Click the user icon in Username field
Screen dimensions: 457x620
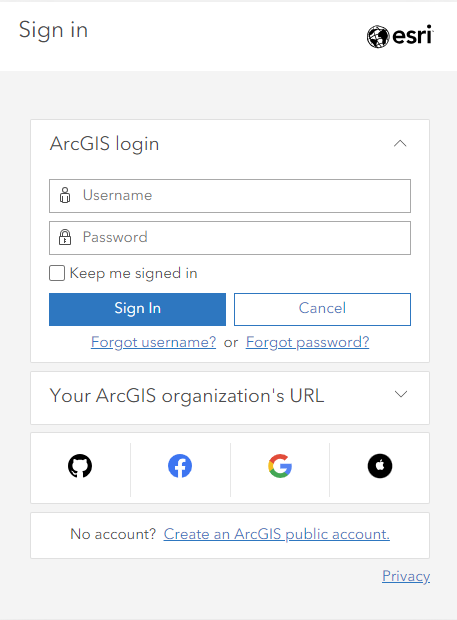click(65, 195)
